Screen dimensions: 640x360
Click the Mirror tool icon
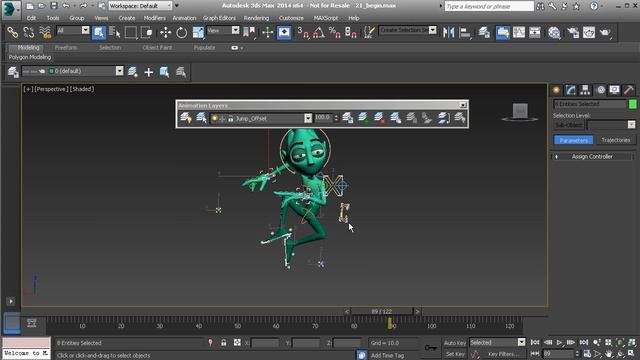[449, 32]
